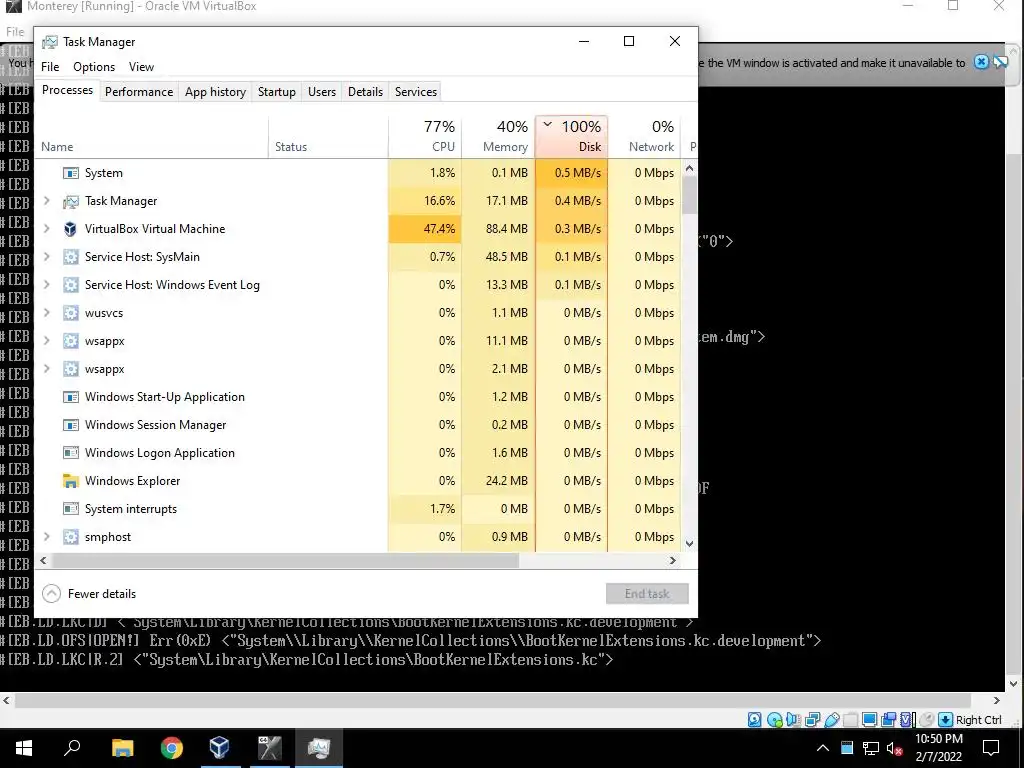Open the Windows Start menu

24,748
